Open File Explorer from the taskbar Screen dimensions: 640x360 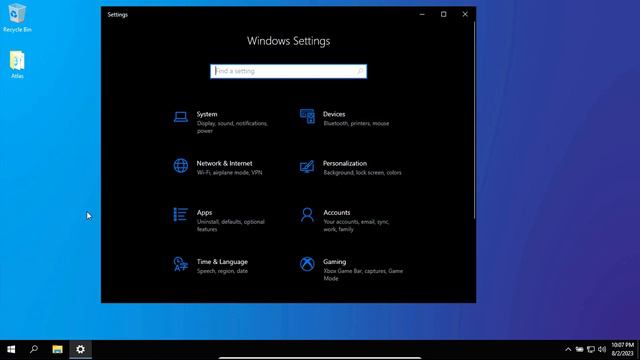(x=58, y=349)
